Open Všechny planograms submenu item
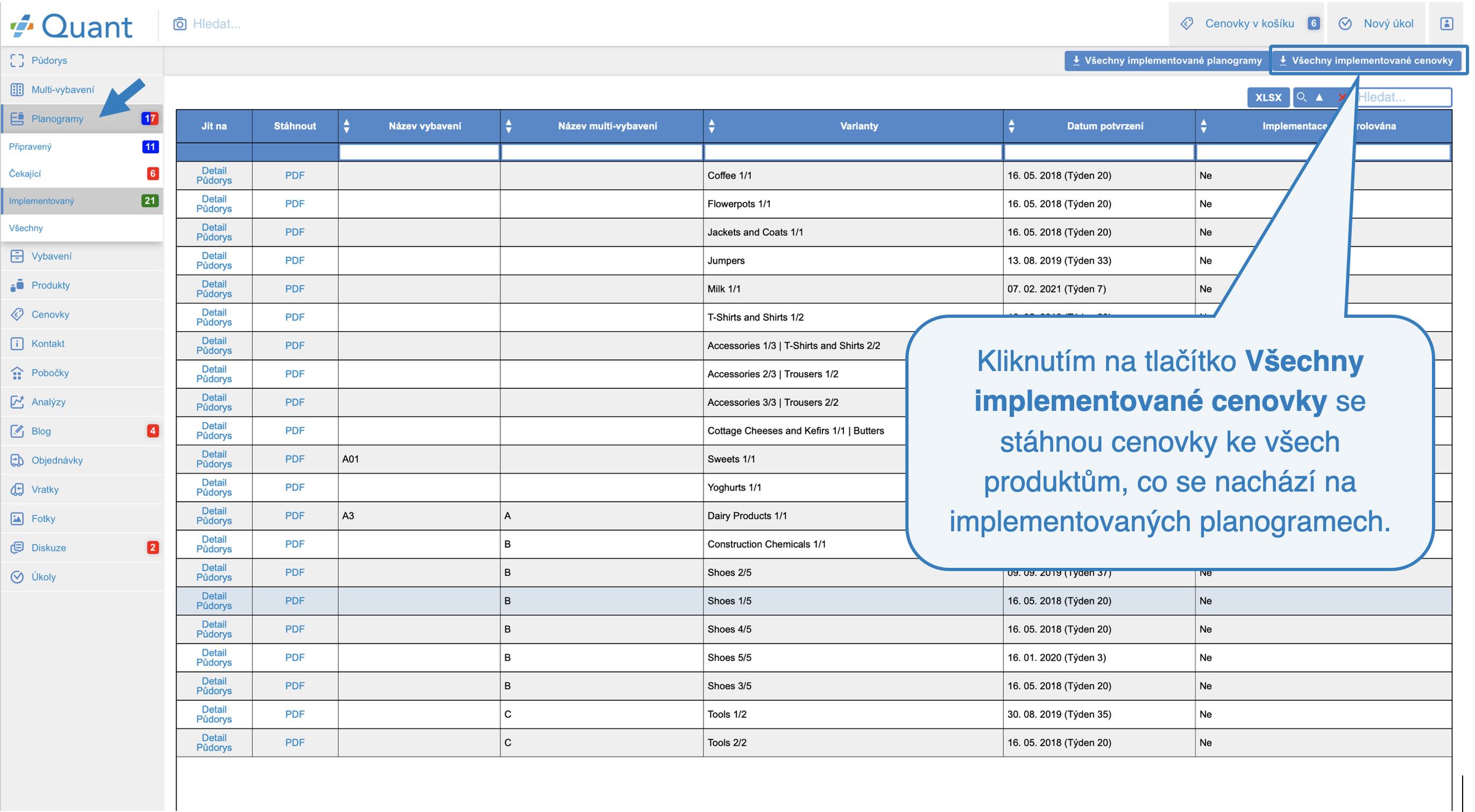 (82, 228)
